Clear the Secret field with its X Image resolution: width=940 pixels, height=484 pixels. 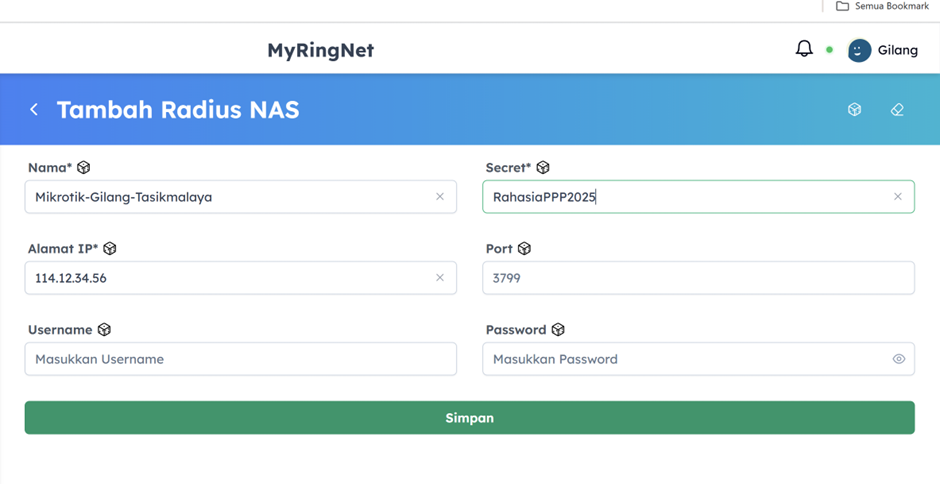[x=898, y=197]
